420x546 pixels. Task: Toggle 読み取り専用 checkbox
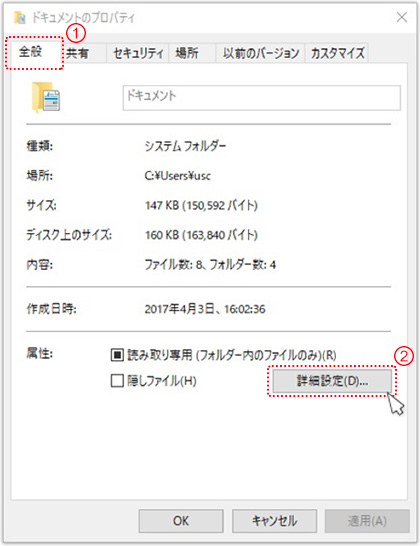coord(117,355)
